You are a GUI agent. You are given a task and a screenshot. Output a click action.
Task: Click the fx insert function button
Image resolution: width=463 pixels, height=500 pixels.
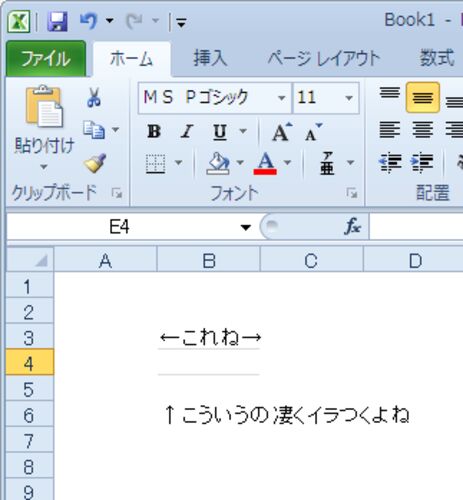[x=353, y=227]
